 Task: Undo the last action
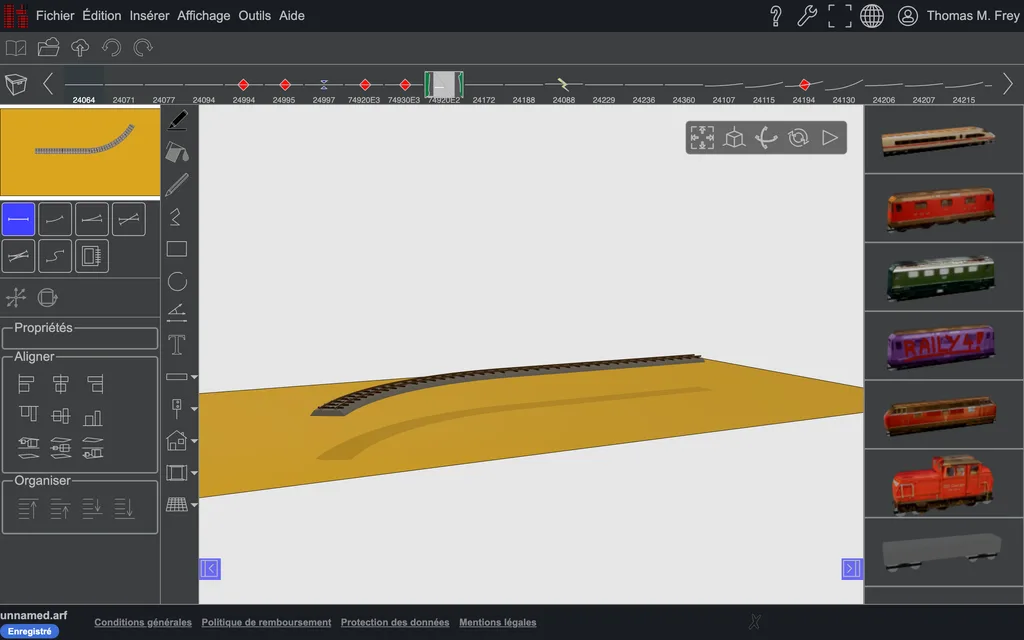pos(112,48)
